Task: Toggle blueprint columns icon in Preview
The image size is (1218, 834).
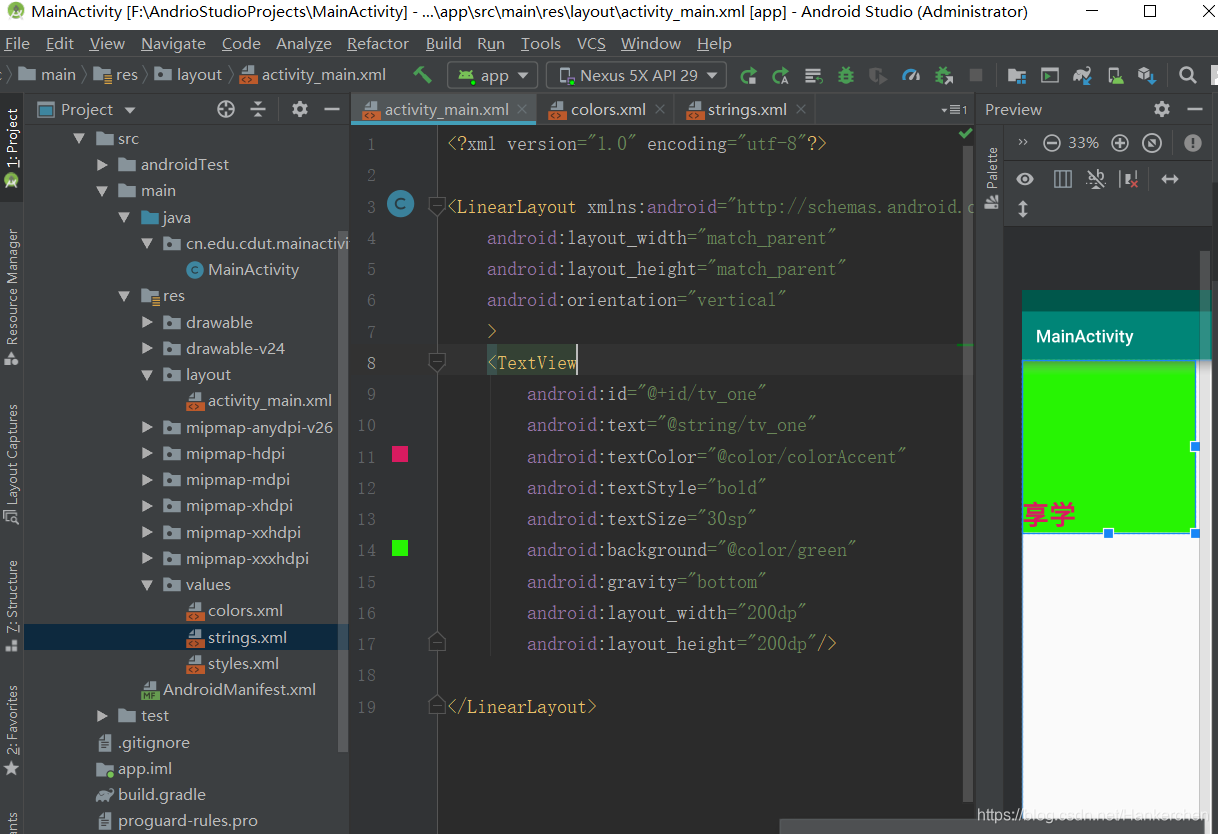Action: click(1063, 179)
